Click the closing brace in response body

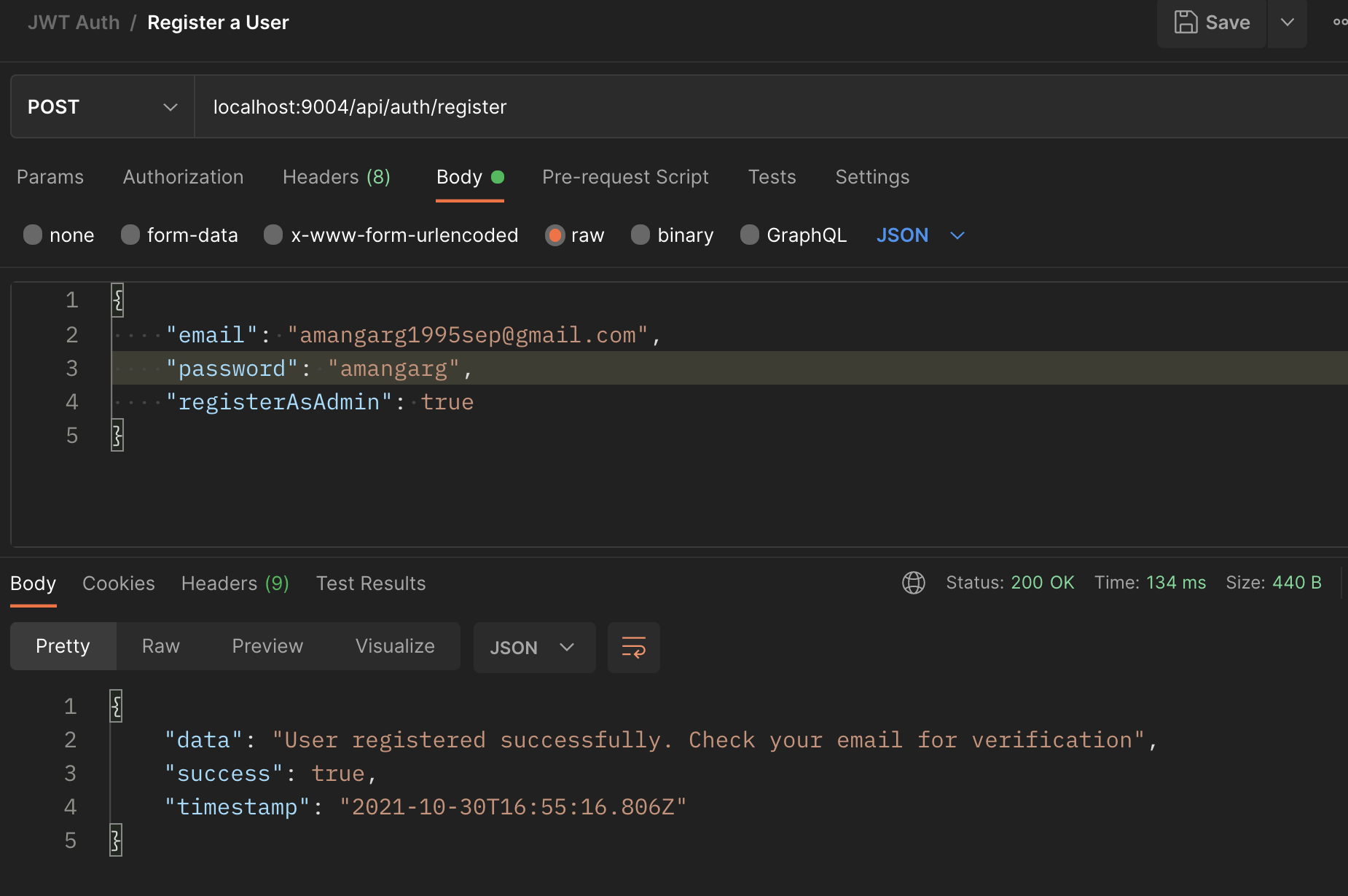pyautogui.click(x=116, y=841)
